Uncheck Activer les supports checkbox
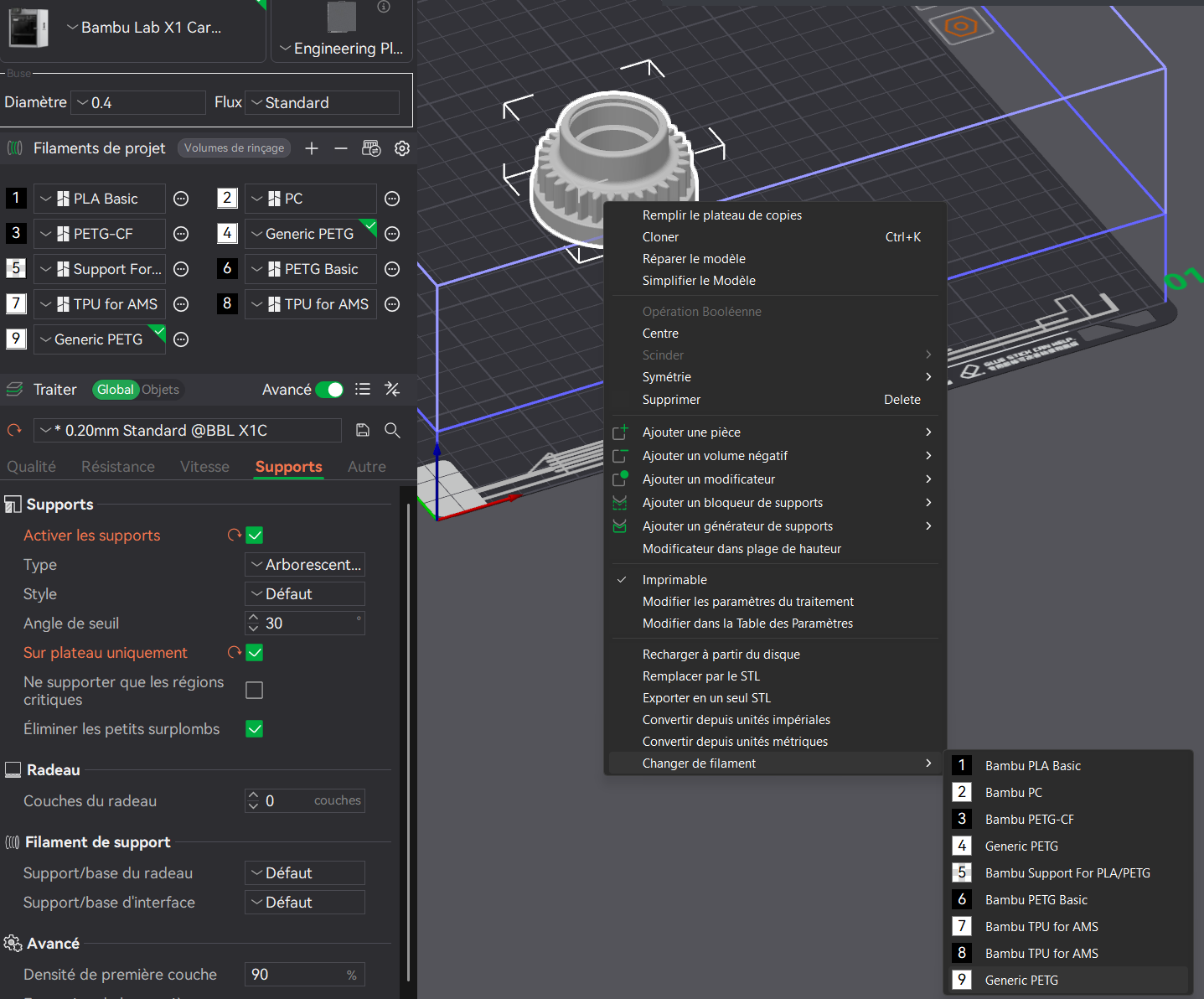The image size is (1204, 999). (x=255, y=536)
